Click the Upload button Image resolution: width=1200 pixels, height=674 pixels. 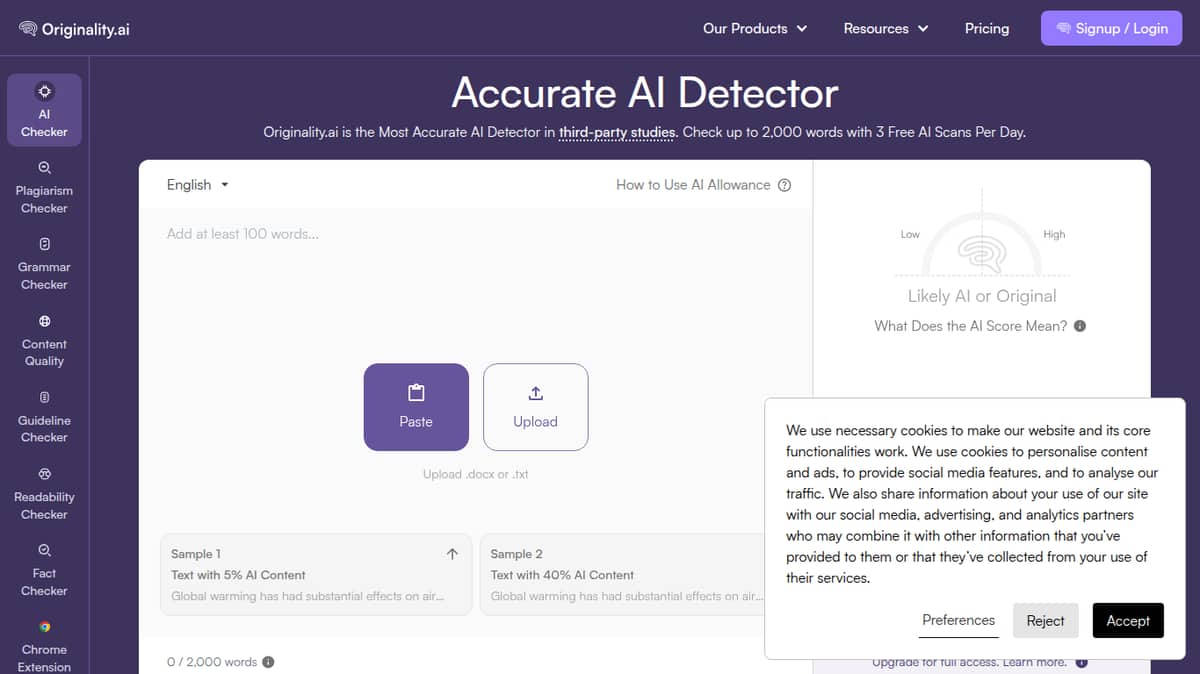pyautogui.click(x=535, y=407)
